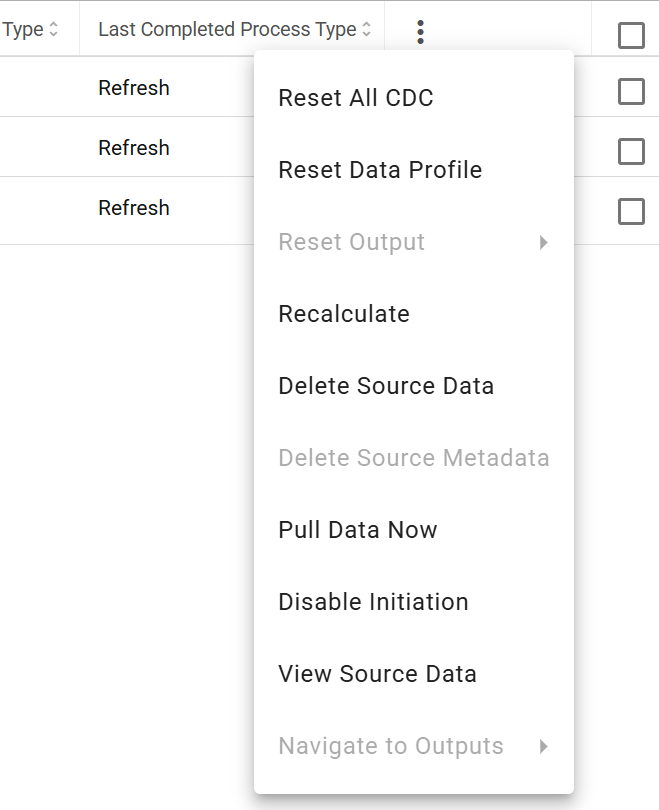Expand the Navigate to Outputs submenu arrow

click(x=543, y=746)
